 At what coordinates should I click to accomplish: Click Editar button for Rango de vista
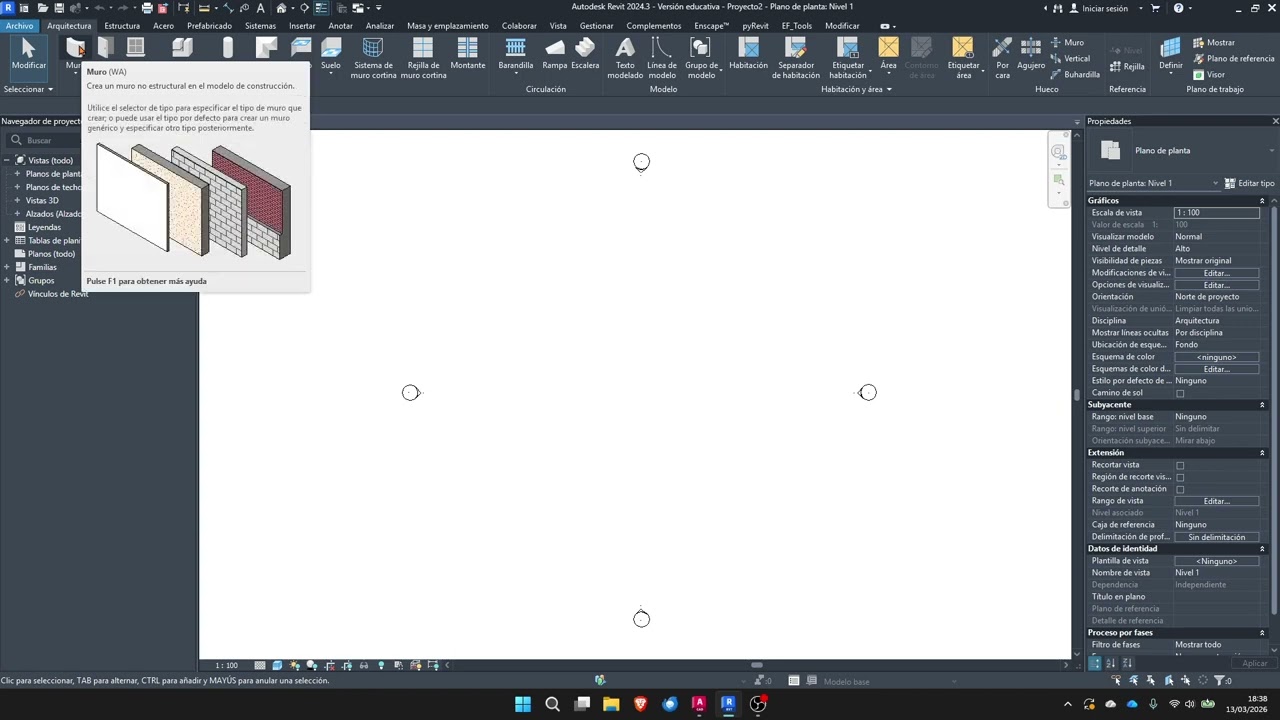tap(1216, 501)
